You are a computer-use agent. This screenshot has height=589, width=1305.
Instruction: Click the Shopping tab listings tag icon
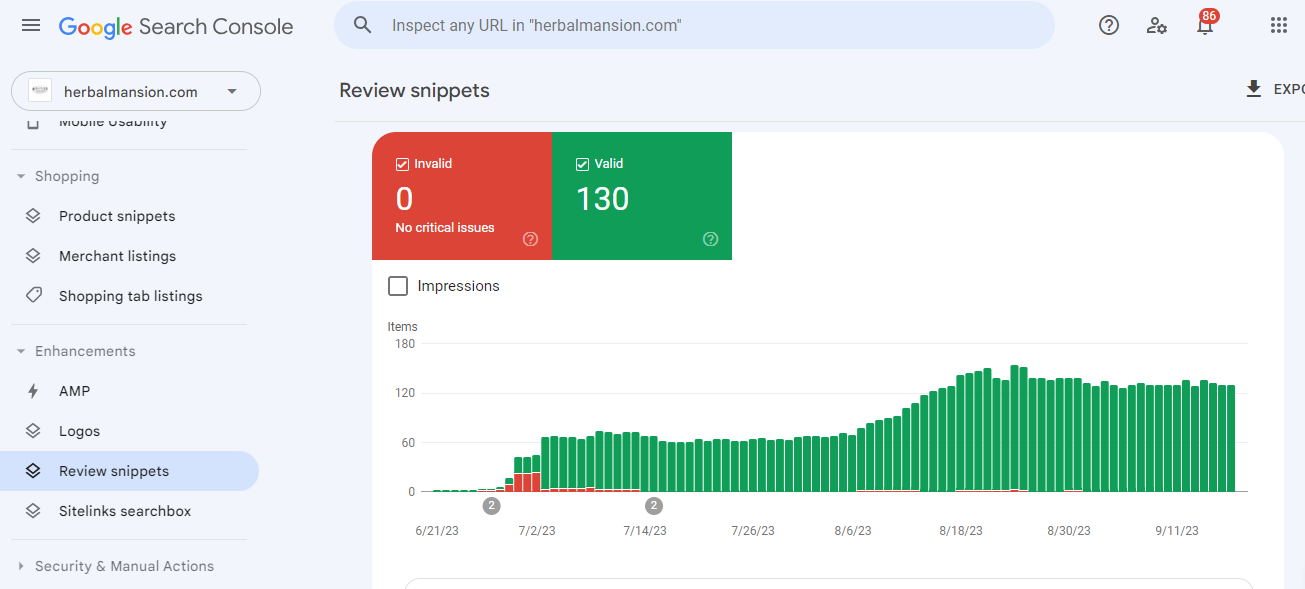pos(33,296)
